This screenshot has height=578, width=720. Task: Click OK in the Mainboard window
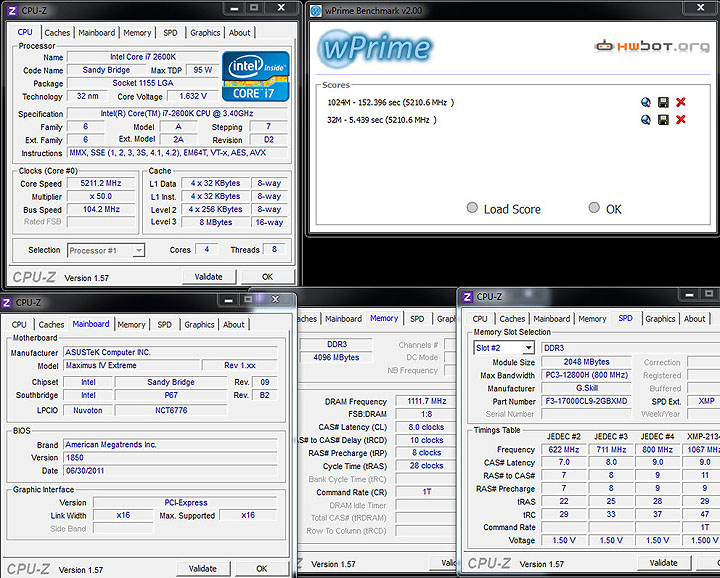coord(262,569)
